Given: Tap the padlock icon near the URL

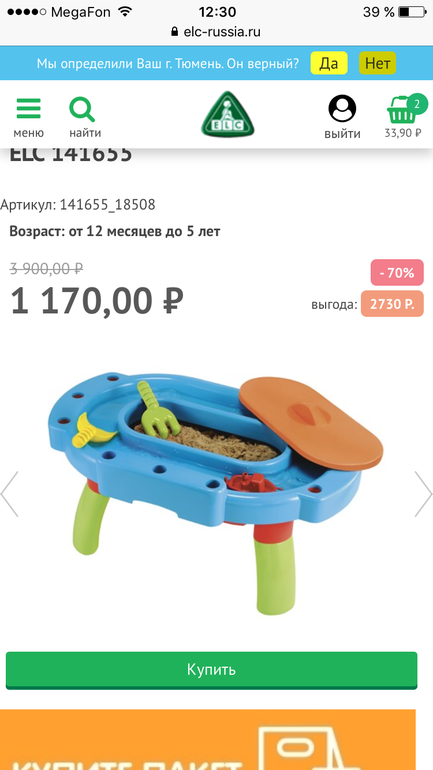Looking at the screenshot, I should [174, 32].
